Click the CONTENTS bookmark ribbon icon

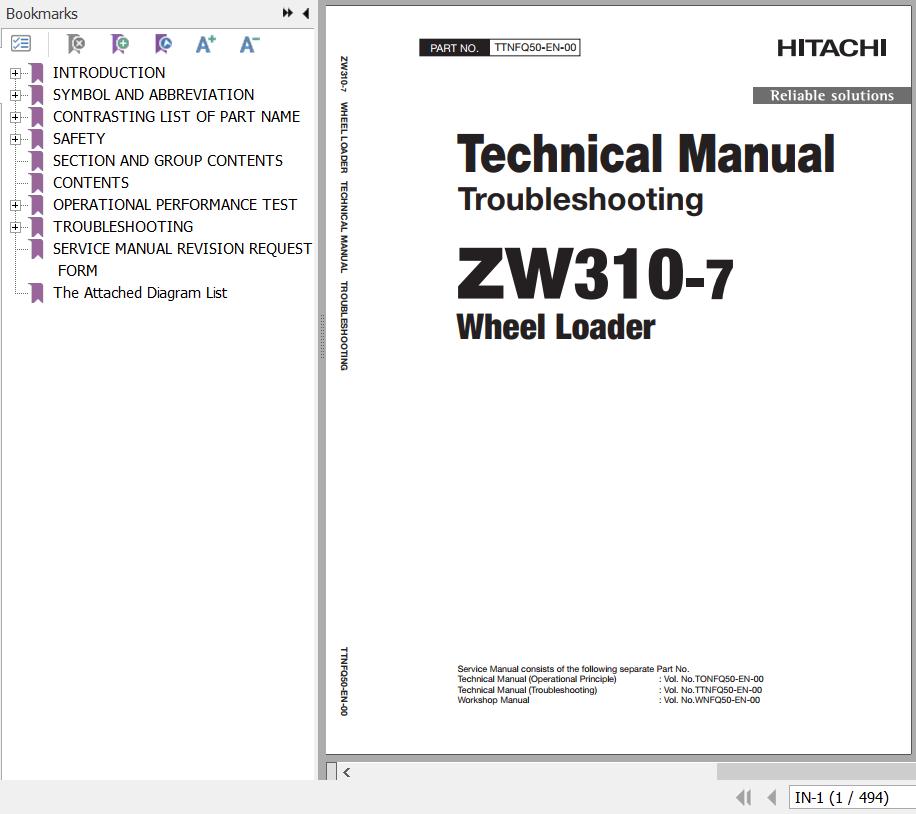(37, 183)
